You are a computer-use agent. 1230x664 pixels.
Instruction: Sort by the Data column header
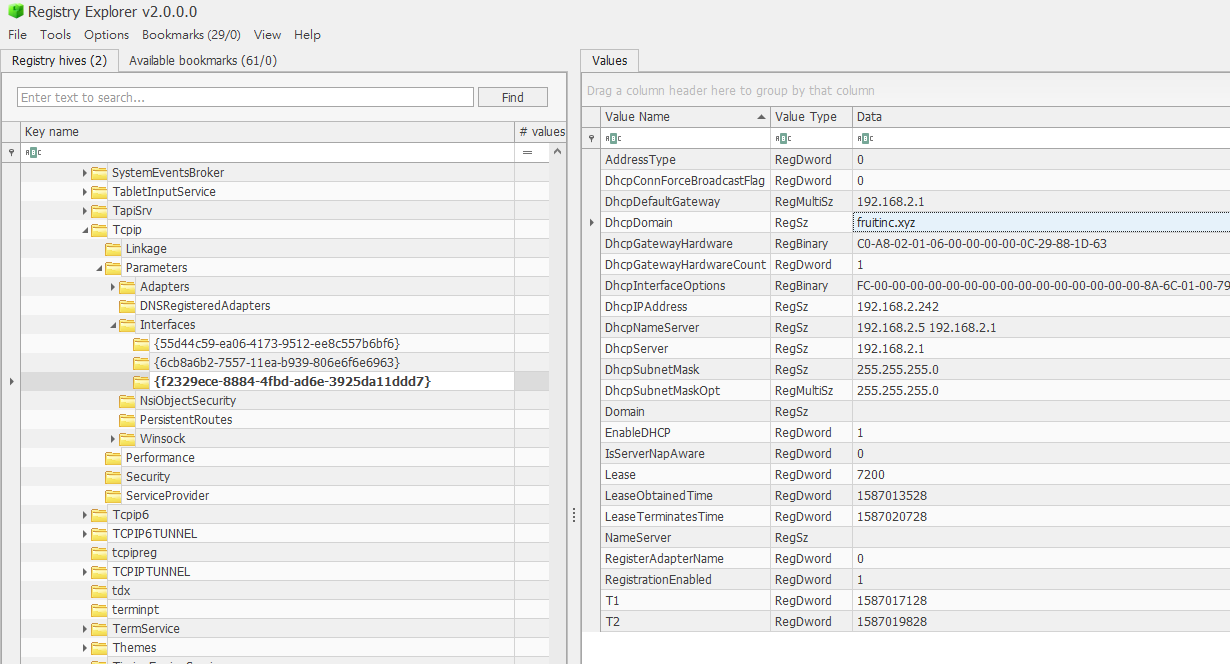pyautogui.click(x=1041, y=117)
